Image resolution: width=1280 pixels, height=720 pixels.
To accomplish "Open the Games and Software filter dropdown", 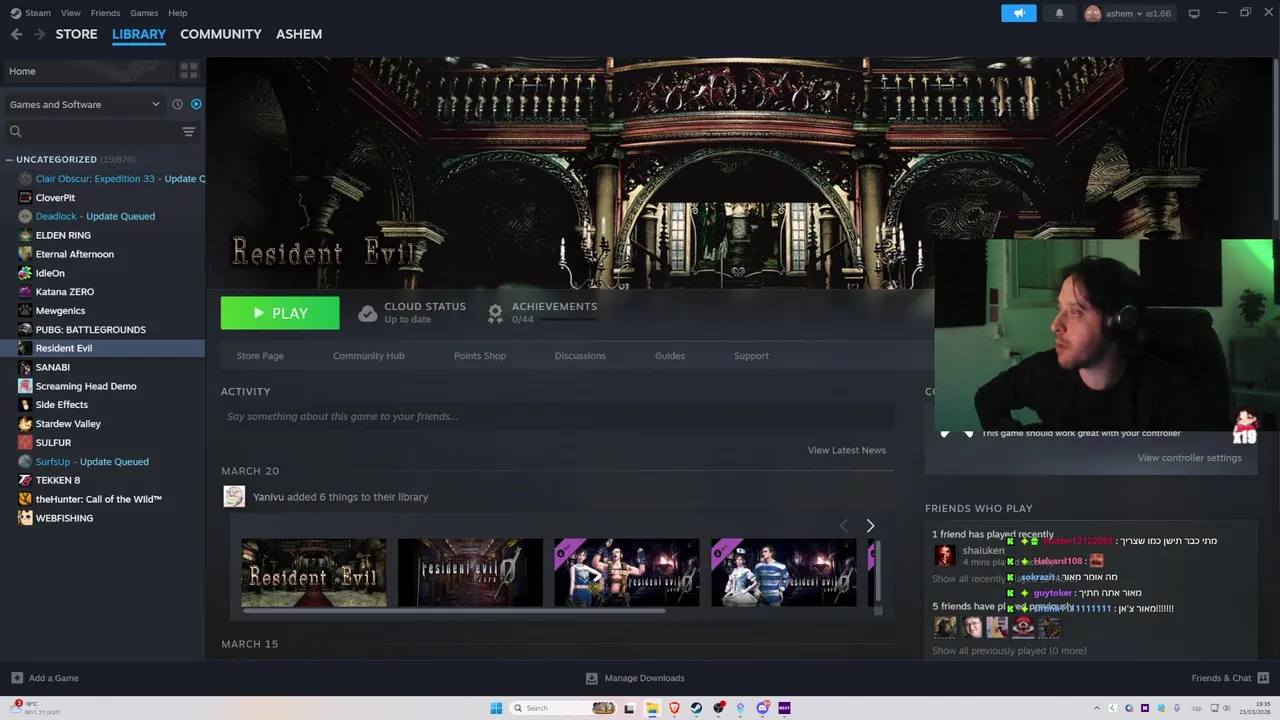I will [84, 104].
